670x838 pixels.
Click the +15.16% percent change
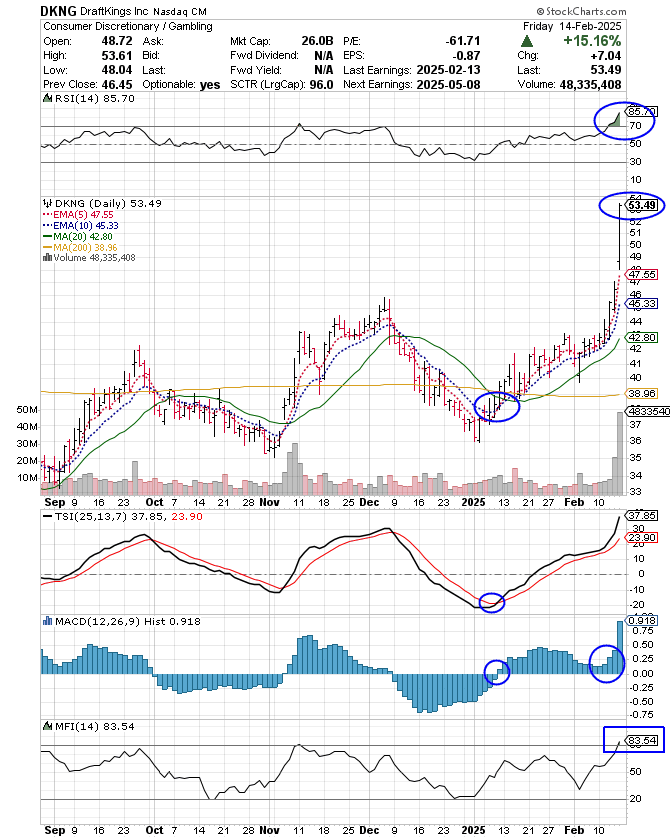pos(592,41)
